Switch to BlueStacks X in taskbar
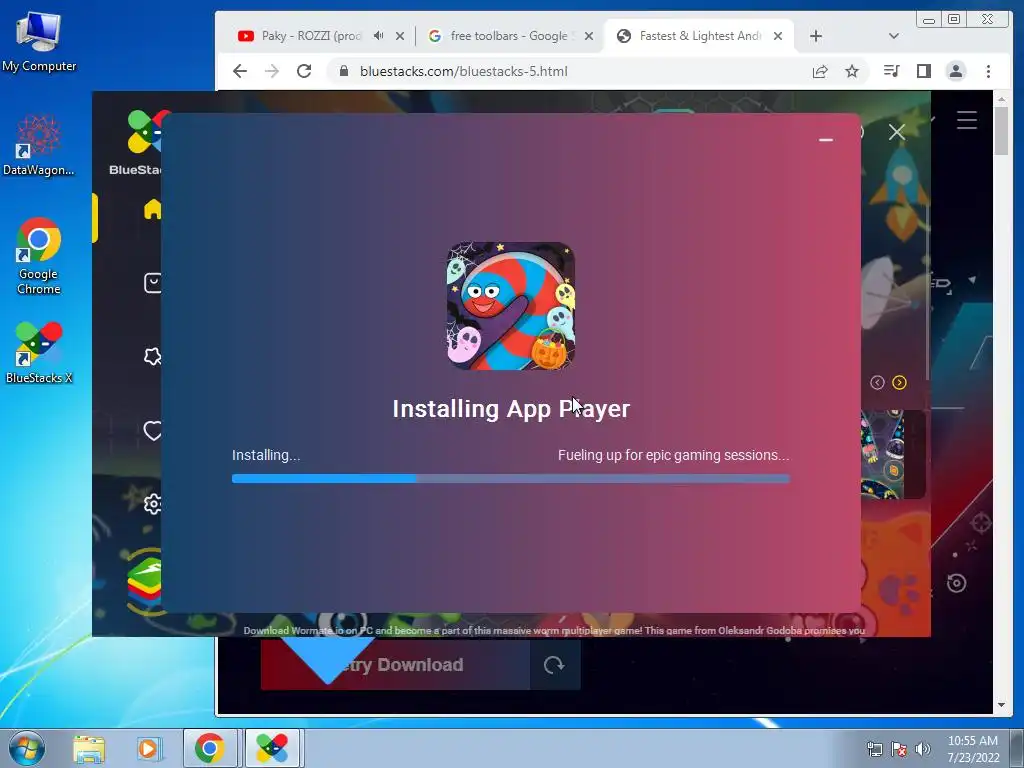This screenshot has height=768, width=1024. pyautogui.click(x=272, y=748)
